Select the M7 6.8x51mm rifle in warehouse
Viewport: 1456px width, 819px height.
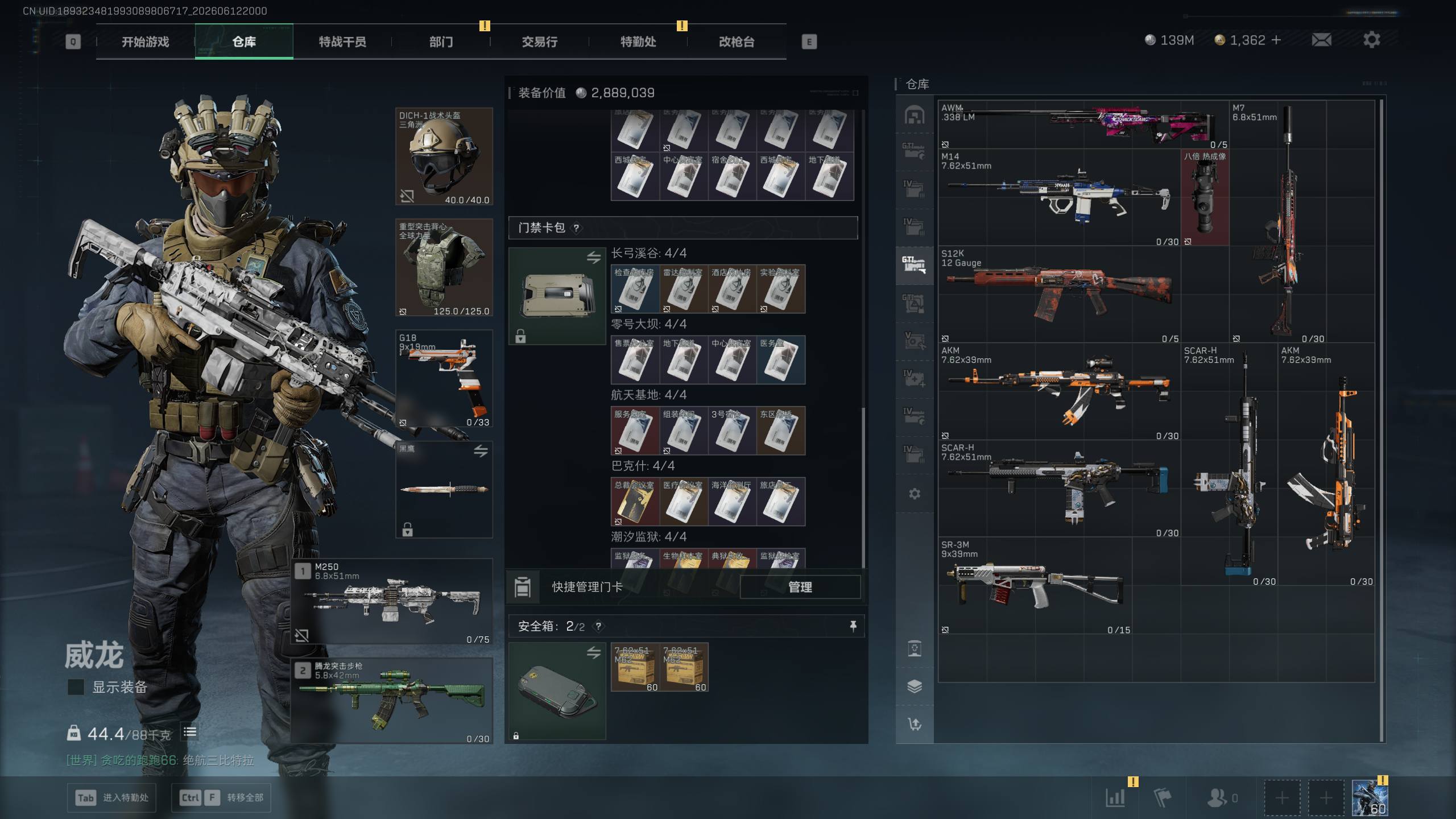pyautogui.click(x=1277, y=222)
